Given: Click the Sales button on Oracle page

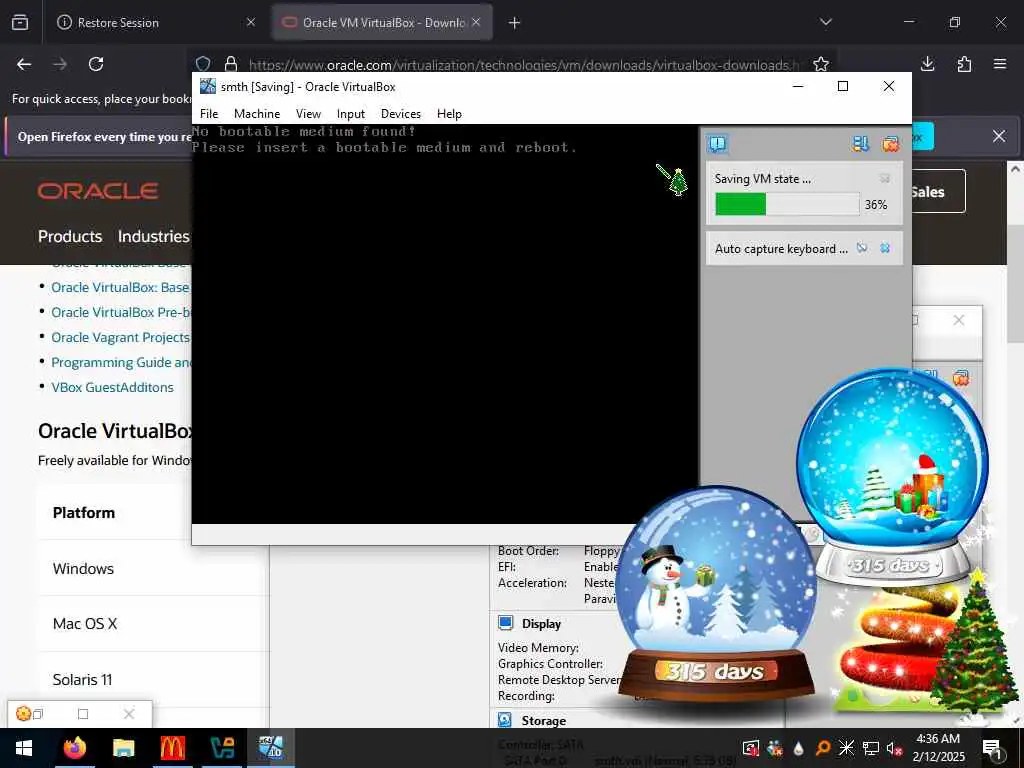Looking at the screenshot, I should click(x=938, y=191).
